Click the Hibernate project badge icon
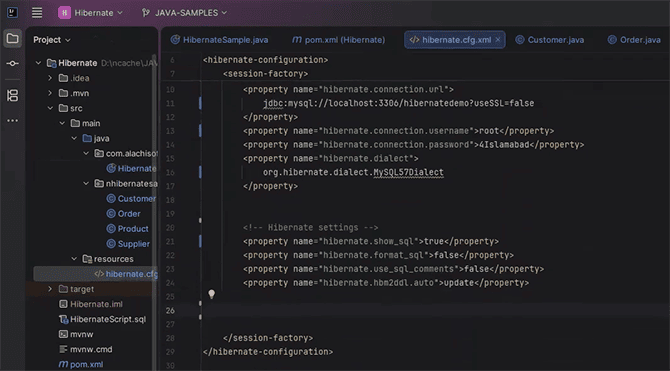This screenshot has width=670, height=371. (x=64, y=13)
